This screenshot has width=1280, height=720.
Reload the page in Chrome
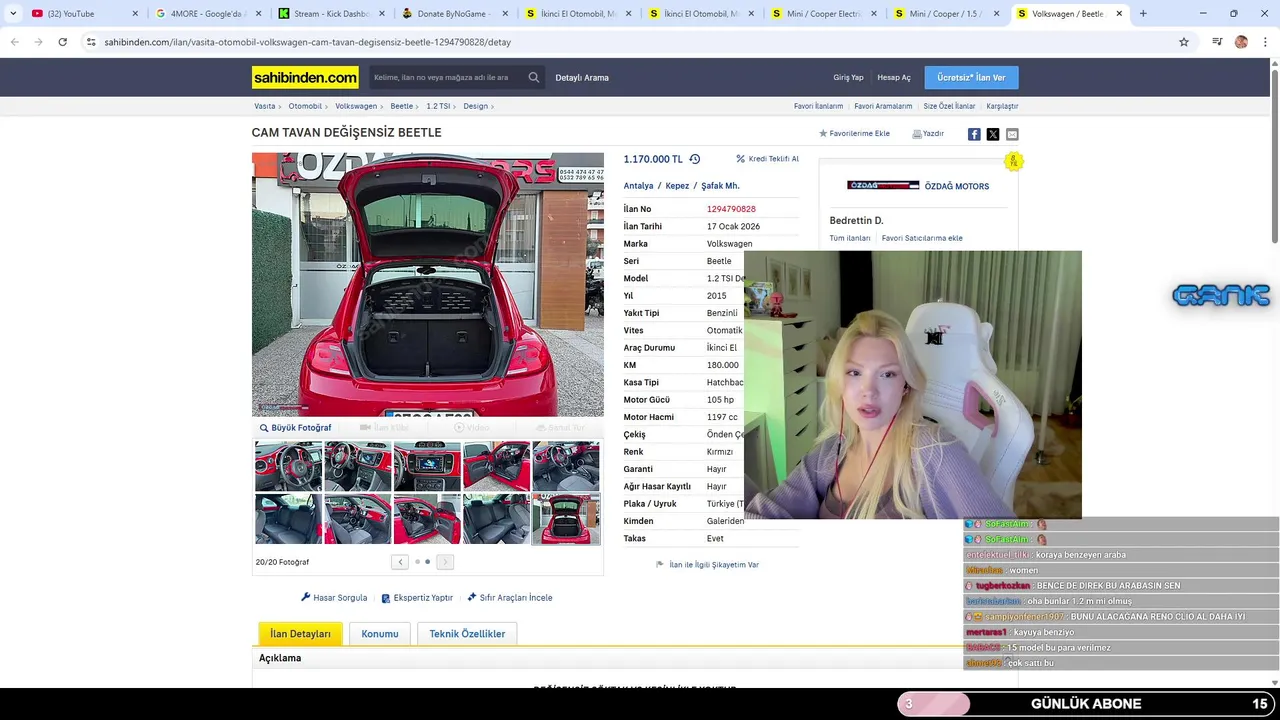click(62, 42)
